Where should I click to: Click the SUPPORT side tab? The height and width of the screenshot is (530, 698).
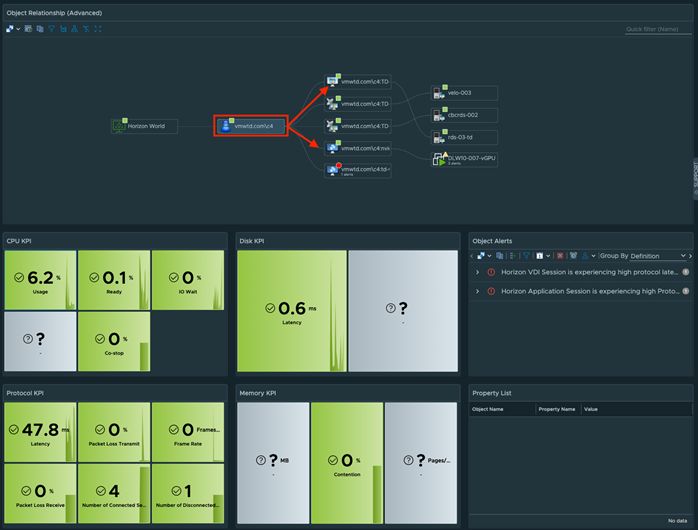pyautogui.click(x=695, y=178)
